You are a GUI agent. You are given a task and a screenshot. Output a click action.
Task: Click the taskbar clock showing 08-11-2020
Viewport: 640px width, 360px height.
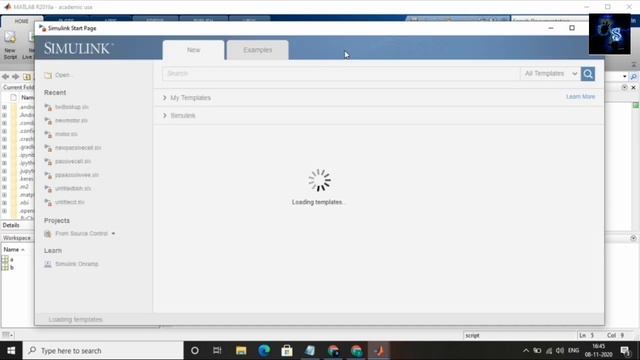pyautogui.click(x=598, y=351)
